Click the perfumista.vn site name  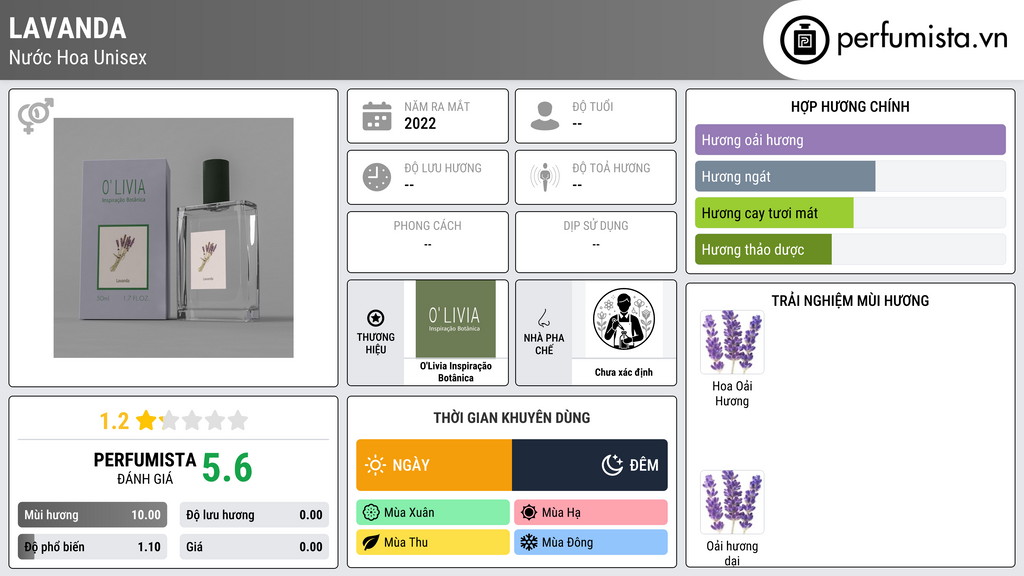(922, 39)
